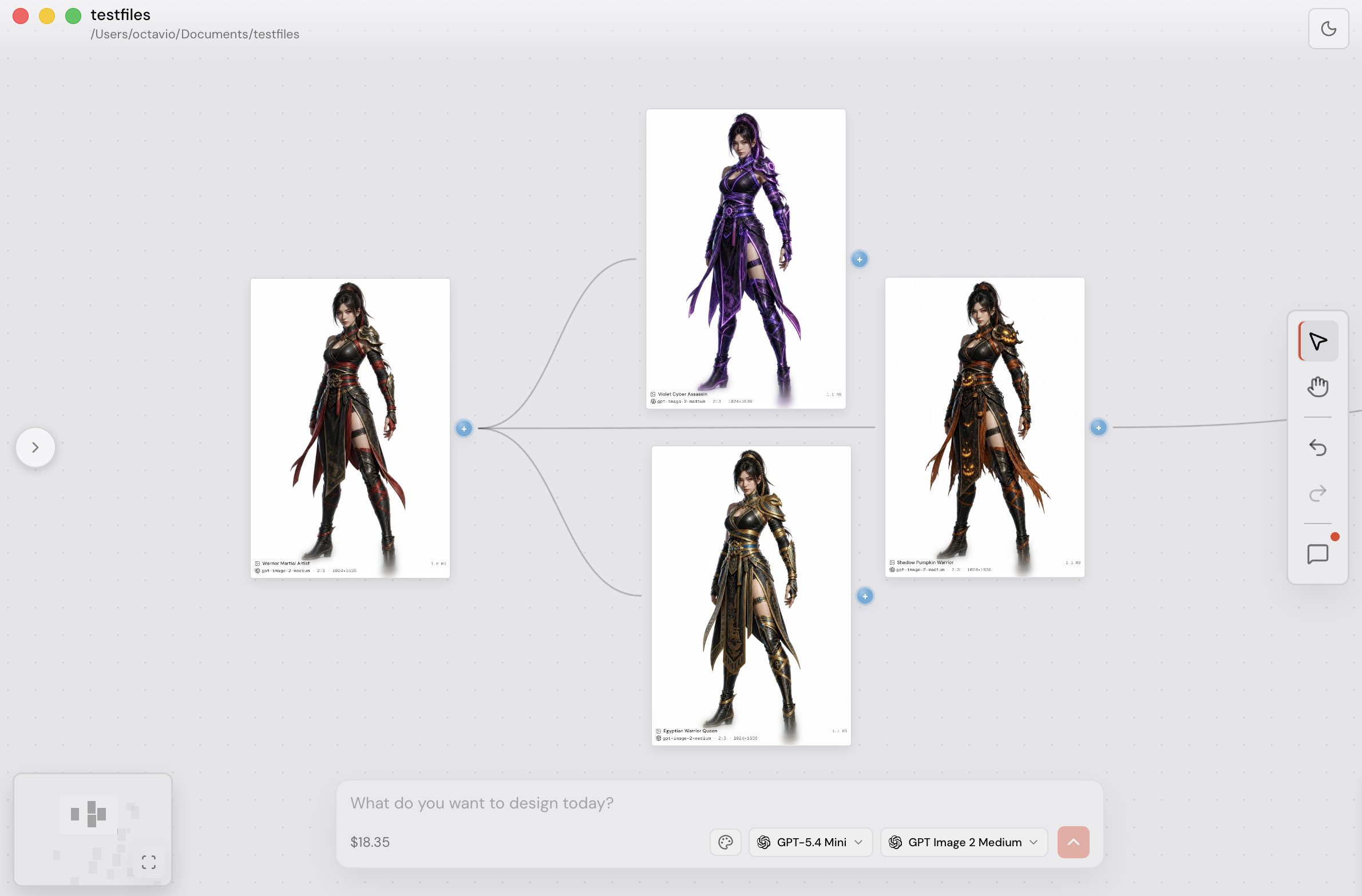The width and height of the screenshot is (1362, 896).
Task: Focus the 'What do you want to design today?' field
Action: coord(719,803)
